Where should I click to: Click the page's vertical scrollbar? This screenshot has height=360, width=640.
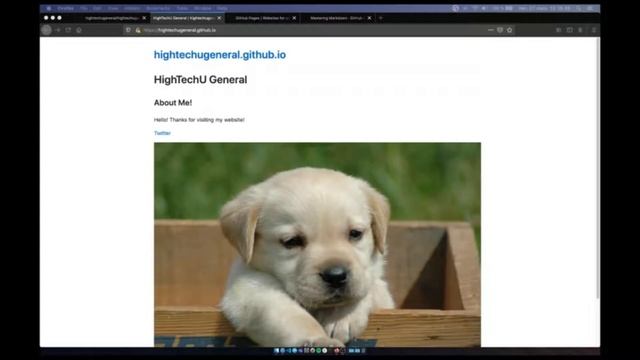[598, 167]
